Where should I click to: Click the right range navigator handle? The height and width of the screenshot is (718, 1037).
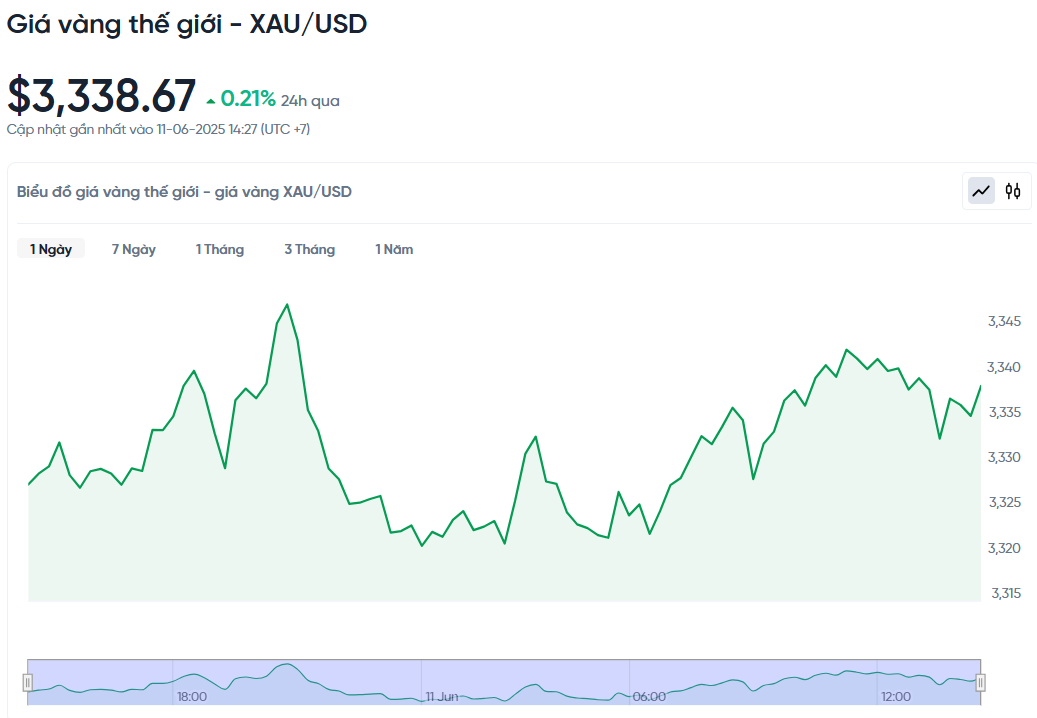pos(981,682)
